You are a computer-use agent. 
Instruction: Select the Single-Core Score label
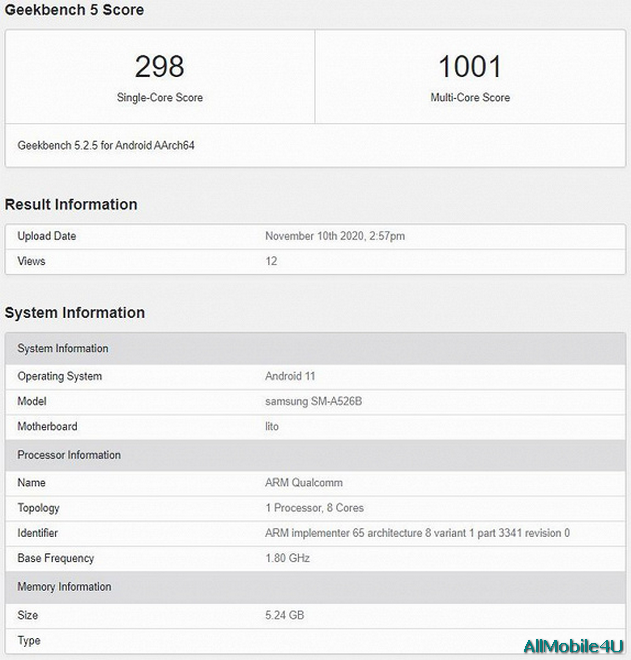pos(160,98)
